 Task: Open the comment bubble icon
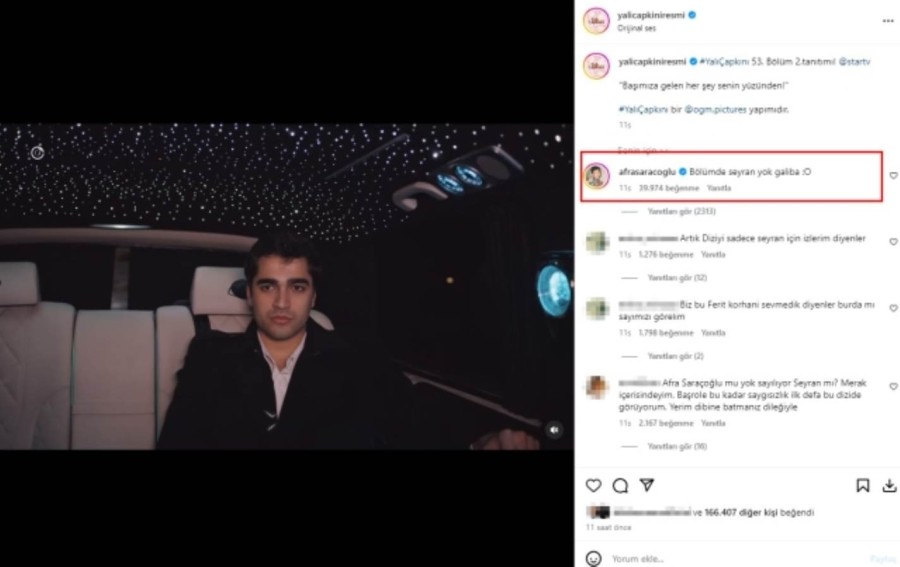(x=620, y=486)
